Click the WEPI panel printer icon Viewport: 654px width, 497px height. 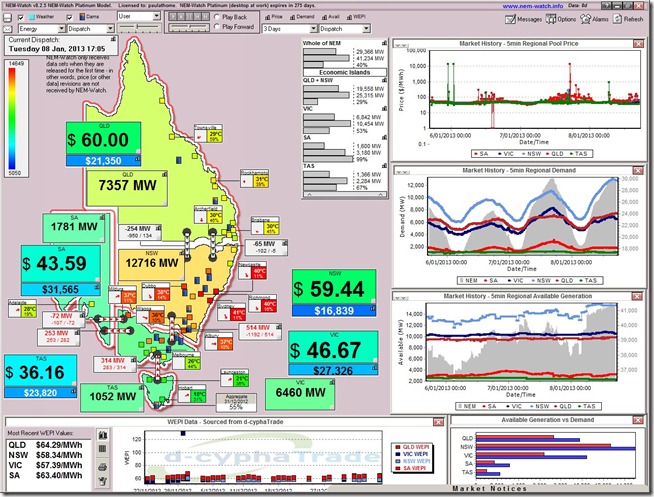pos(103,467)
